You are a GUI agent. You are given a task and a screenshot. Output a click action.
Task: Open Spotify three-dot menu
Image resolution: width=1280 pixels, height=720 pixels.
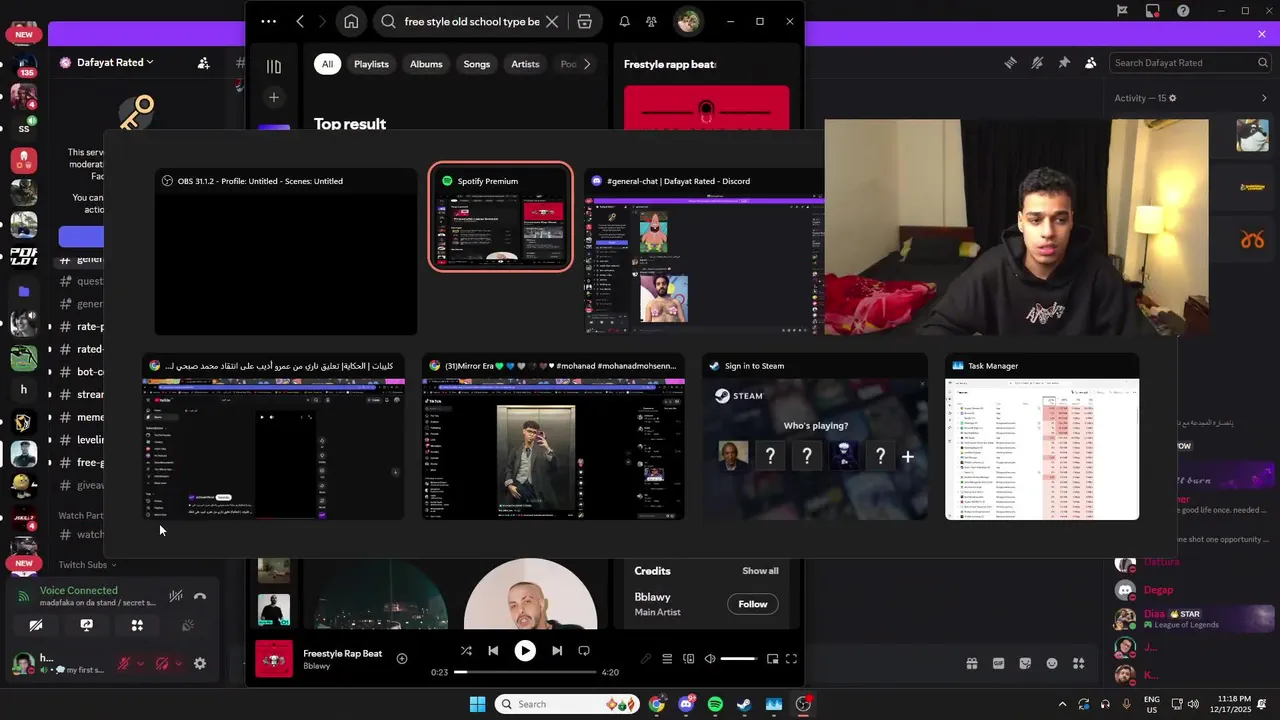(268, 21)
